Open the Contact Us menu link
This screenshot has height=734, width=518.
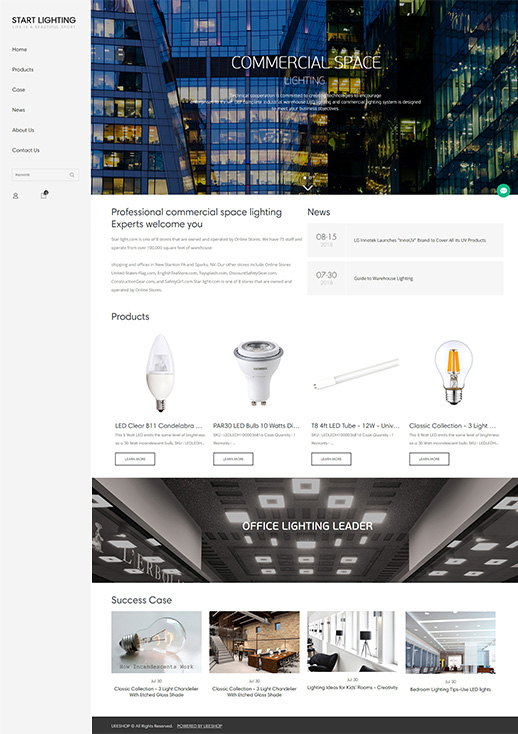[x=26, y=150]
